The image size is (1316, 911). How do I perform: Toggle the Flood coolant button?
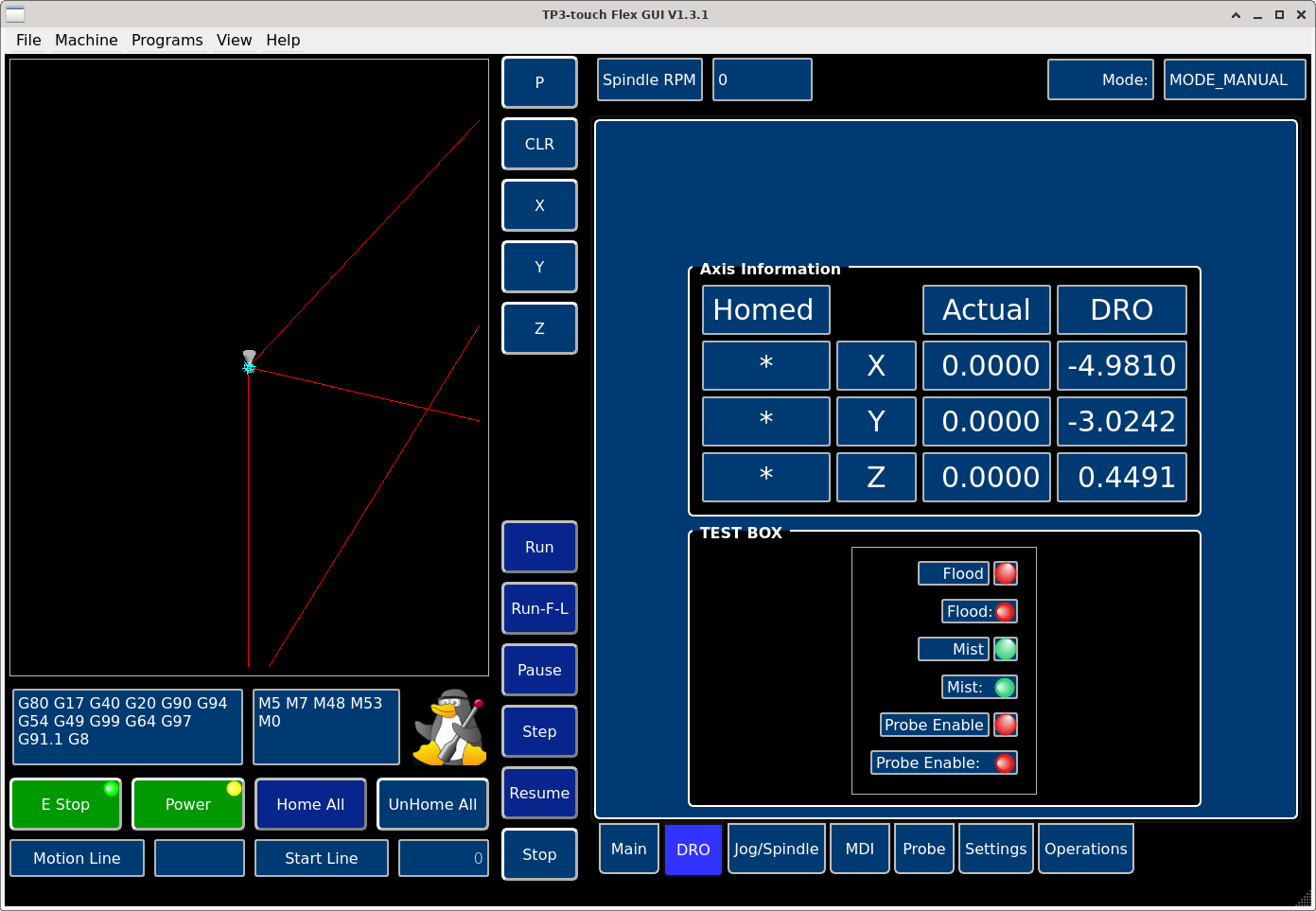click(954, 573)
